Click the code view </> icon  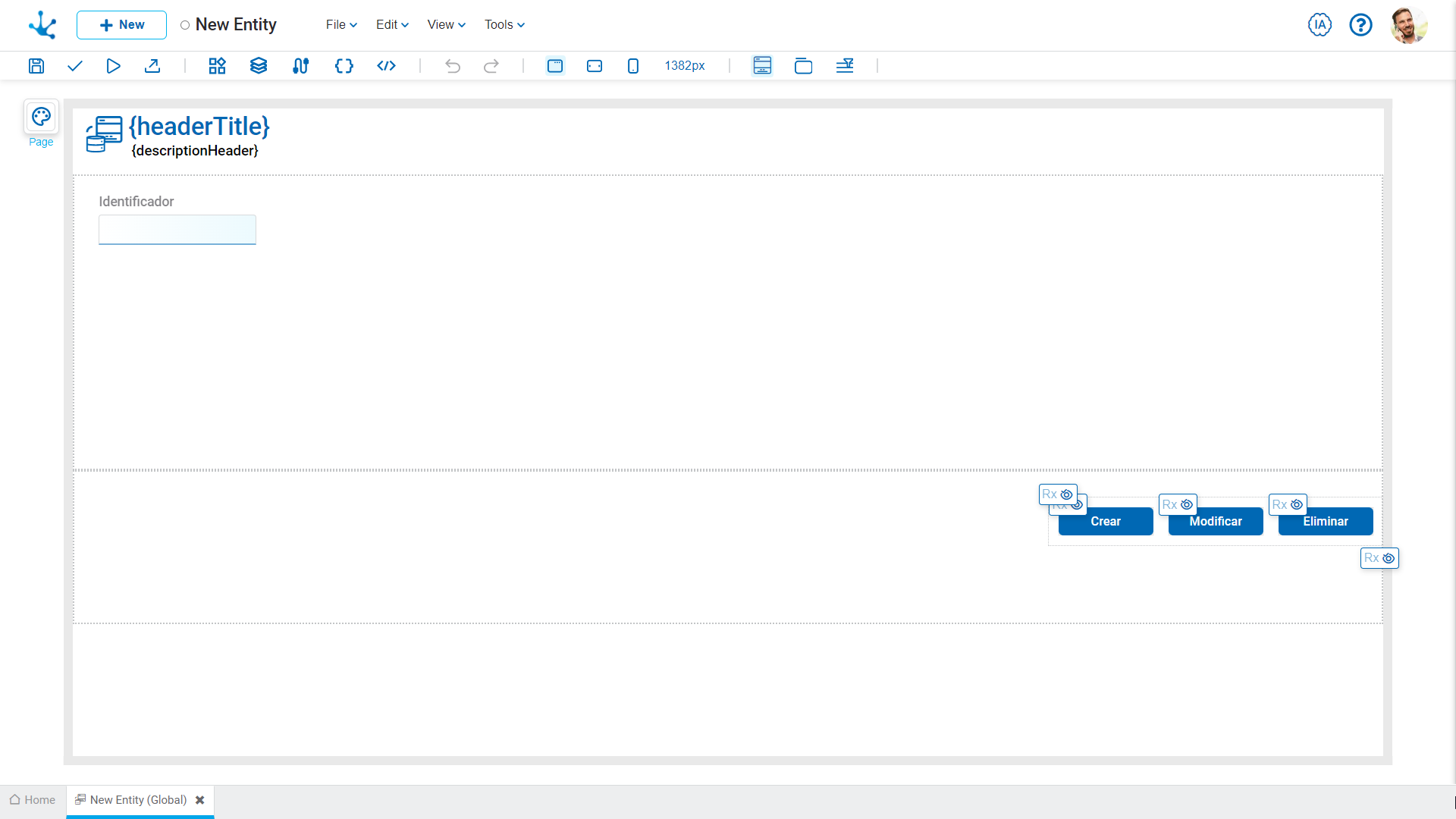point(386,66)
